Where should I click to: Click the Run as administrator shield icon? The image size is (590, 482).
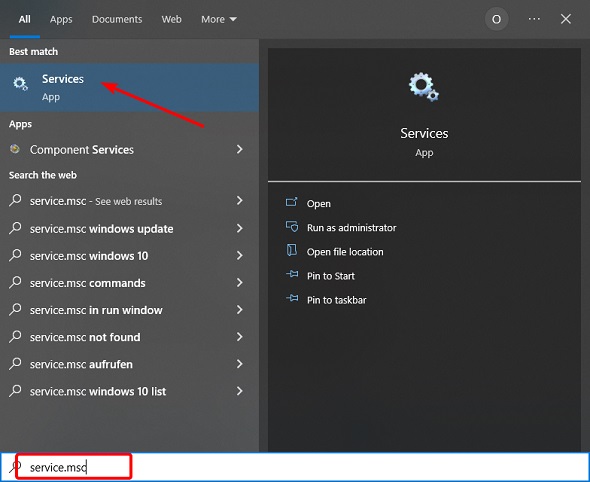[292, 227]
